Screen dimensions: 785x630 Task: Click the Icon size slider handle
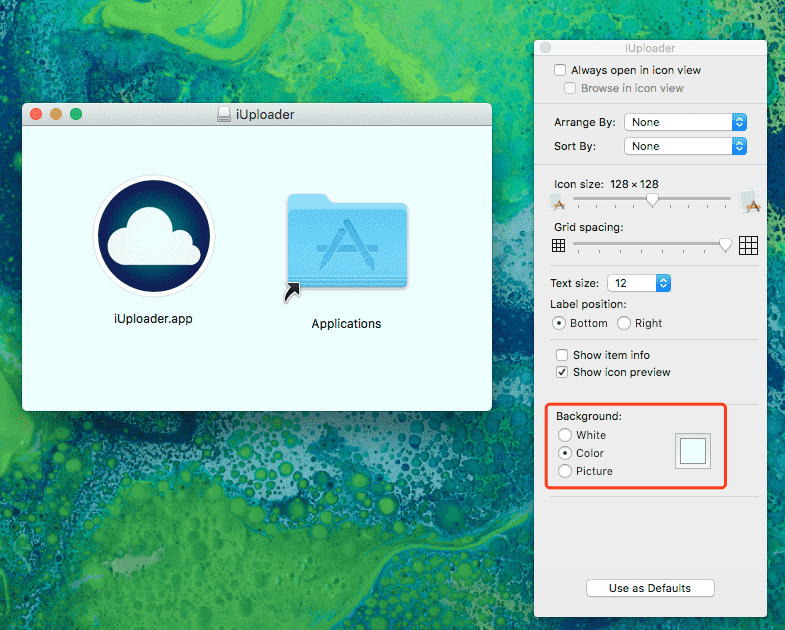[x=652, y=200]
